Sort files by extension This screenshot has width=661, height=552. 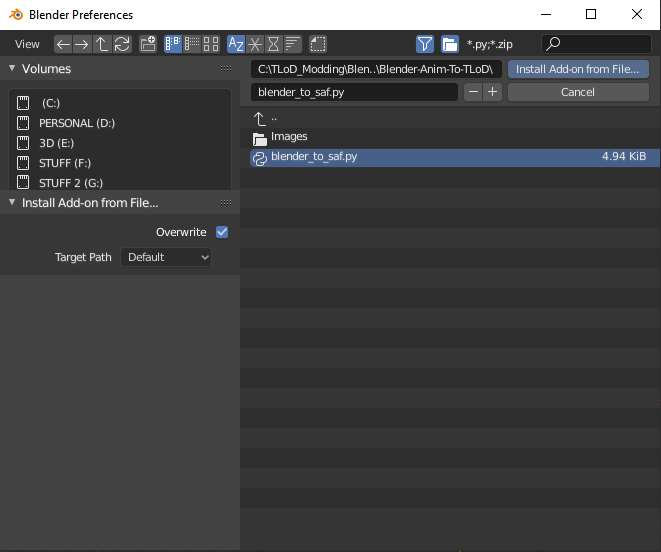coord(255,44)
